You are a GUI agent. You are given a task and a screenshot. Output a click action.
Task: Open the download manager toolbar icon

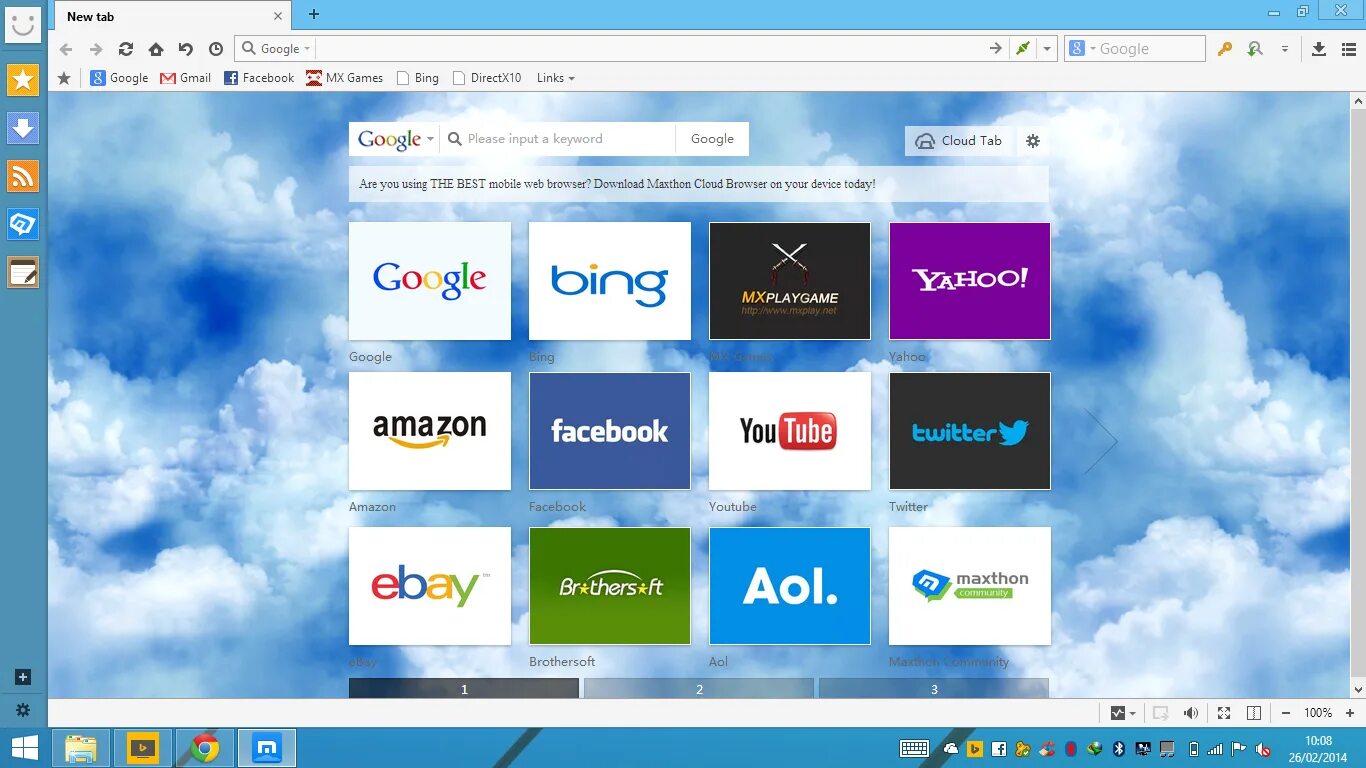(x=1318, y=49)
